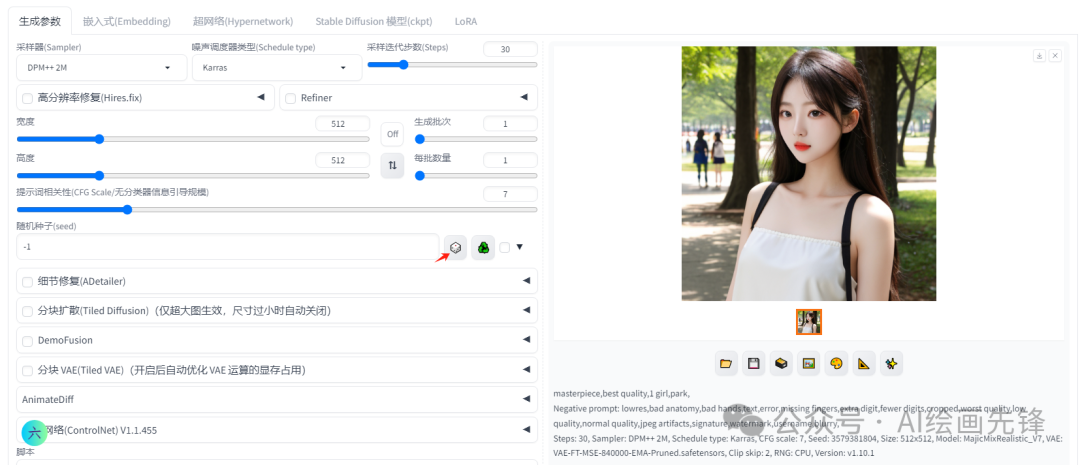
Task: Switch to the 生成参数 tab
Action: (x=40, y=21)
